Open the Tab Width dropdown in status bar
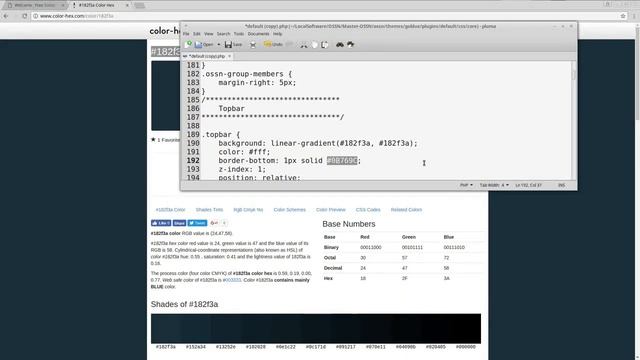Image resolution: width=640 pixels, height=360 pixels. coord(494,185)
